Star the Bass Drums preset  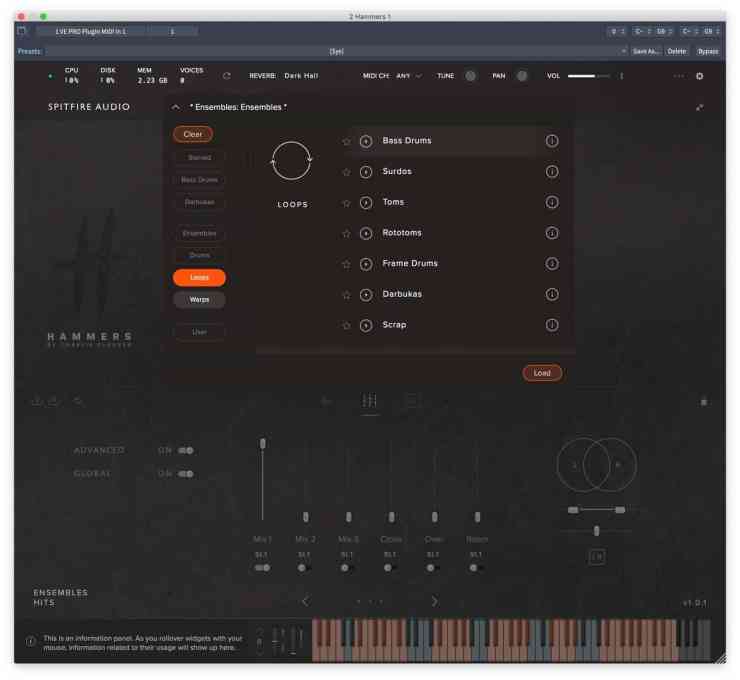point(346,141)
